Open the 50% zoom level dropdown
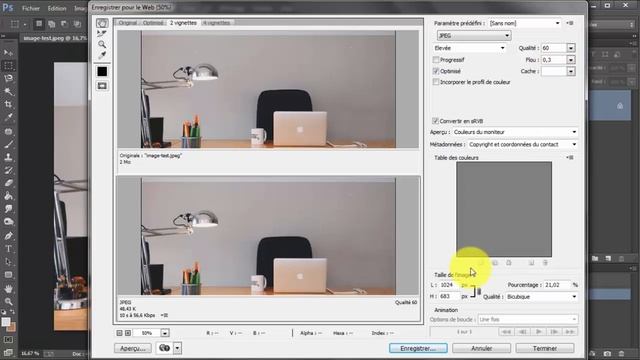The image size is (640, 360). [x=165, y=333]
